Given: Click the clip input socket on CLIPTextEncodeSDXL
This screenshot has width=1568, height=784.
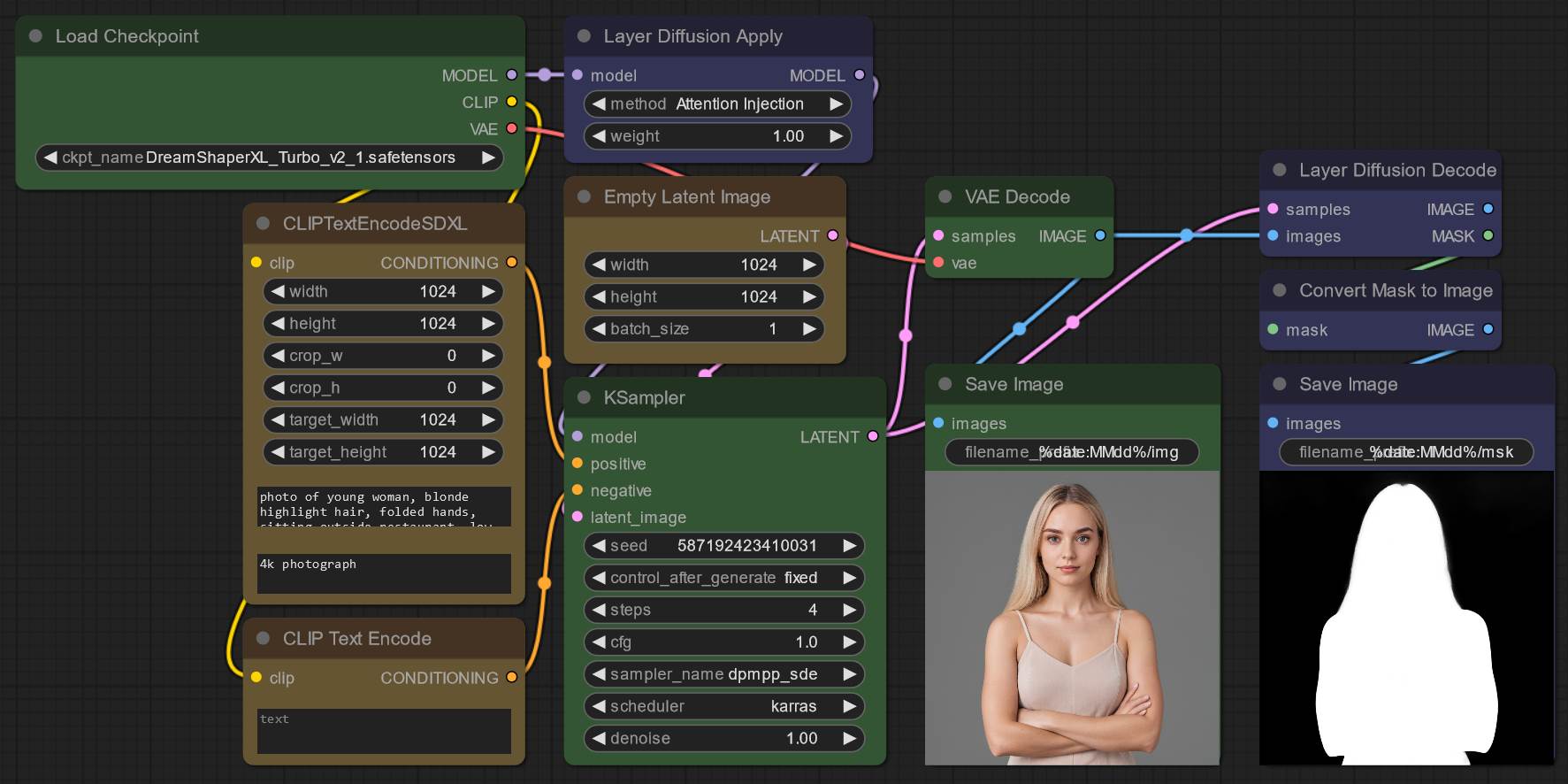Looking at the screenshot, I should (x=256, y=262).
